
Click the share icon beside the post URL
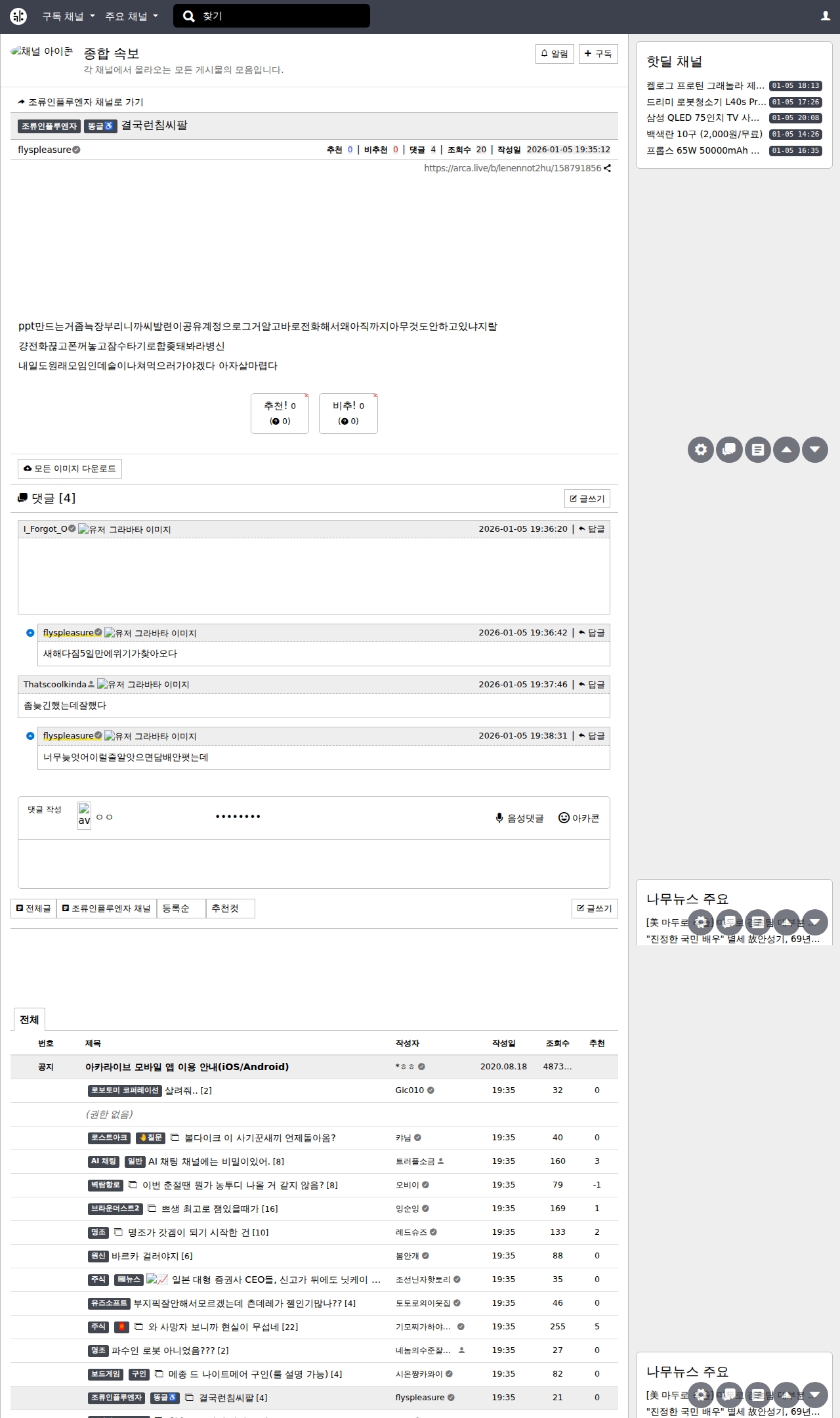pyautogui.click(x=608, y=168)
